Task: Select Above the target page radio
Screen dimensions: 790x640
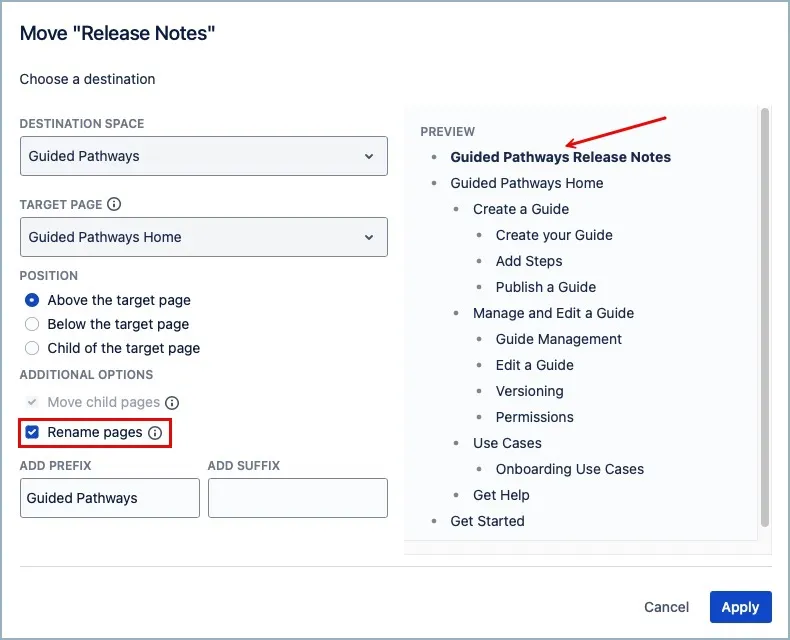Action: point(32,300)
